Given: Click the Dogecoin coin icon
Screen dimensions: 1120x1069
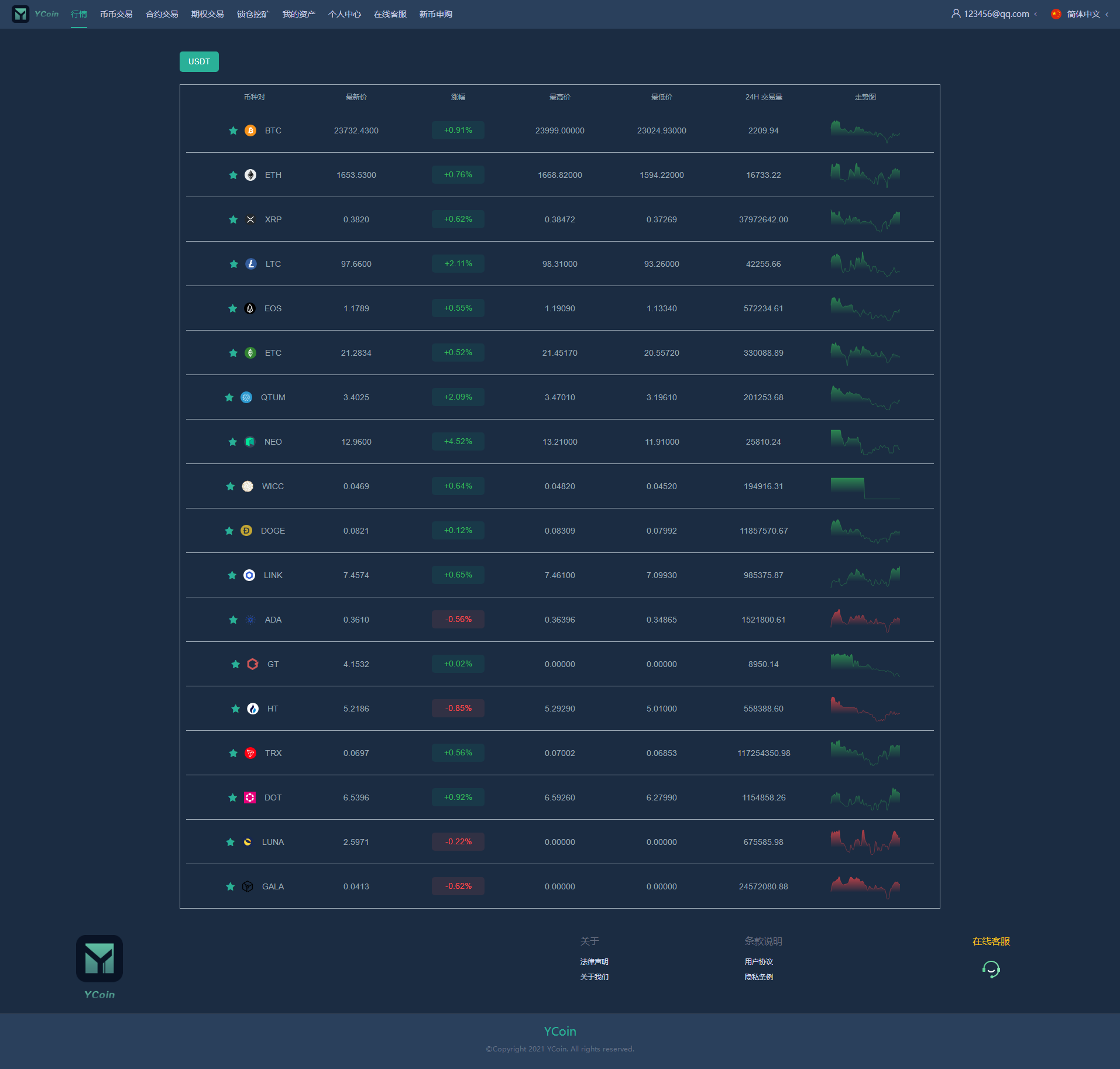Looking at the screenshot, I should point(246,531).
